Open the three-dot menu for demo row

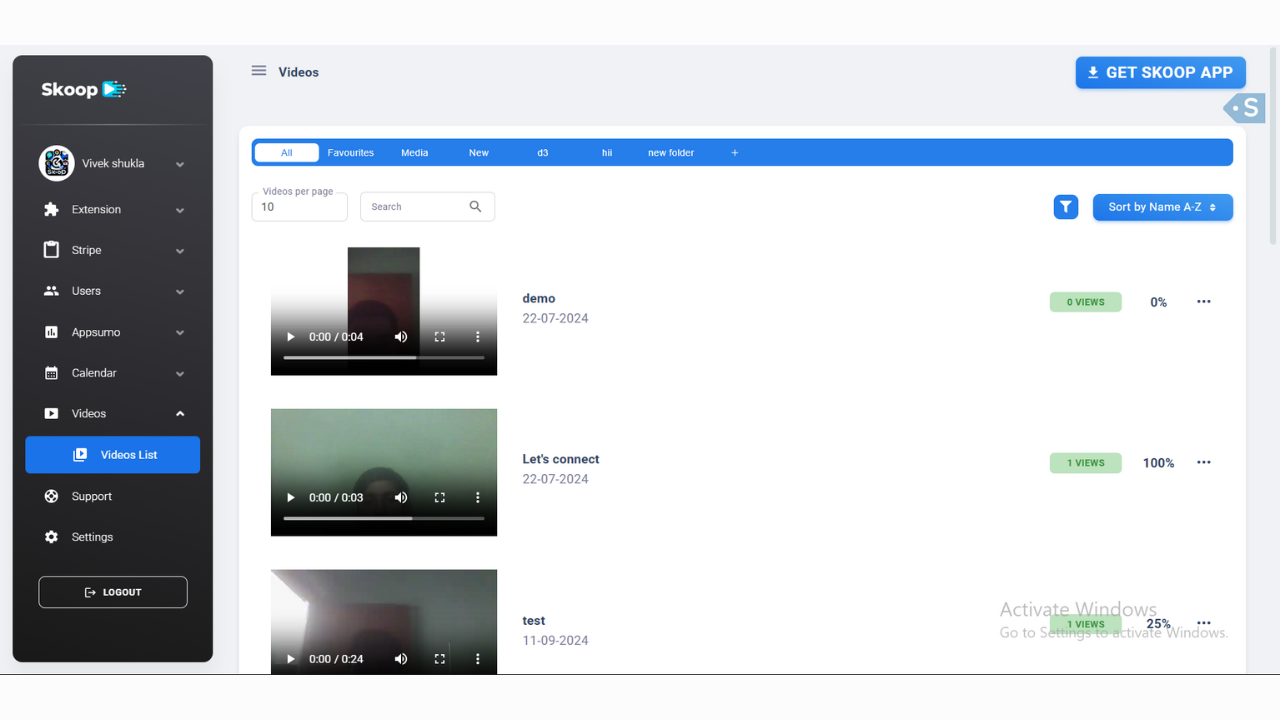click(1204, 302)
